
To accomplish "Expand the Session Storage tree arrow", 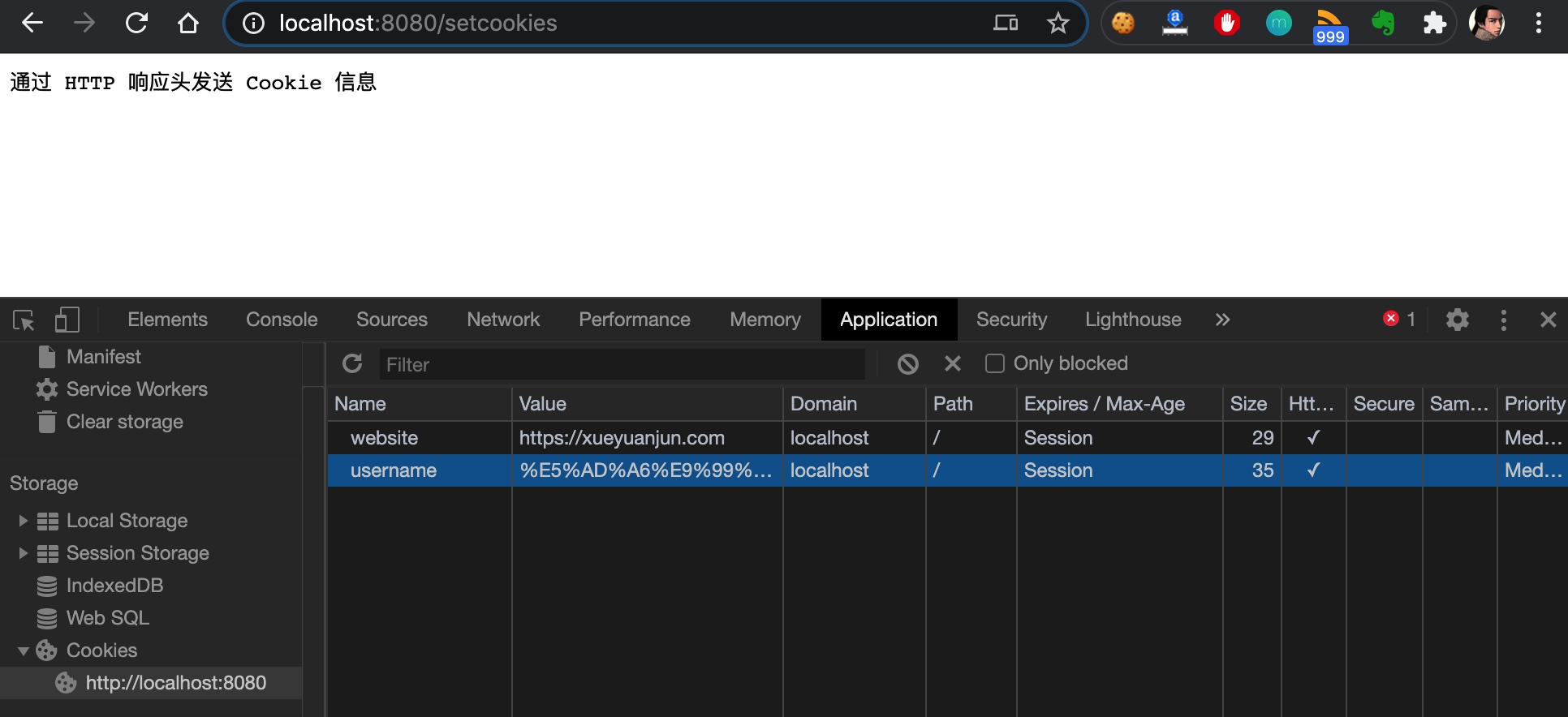I will click(23, 553).
